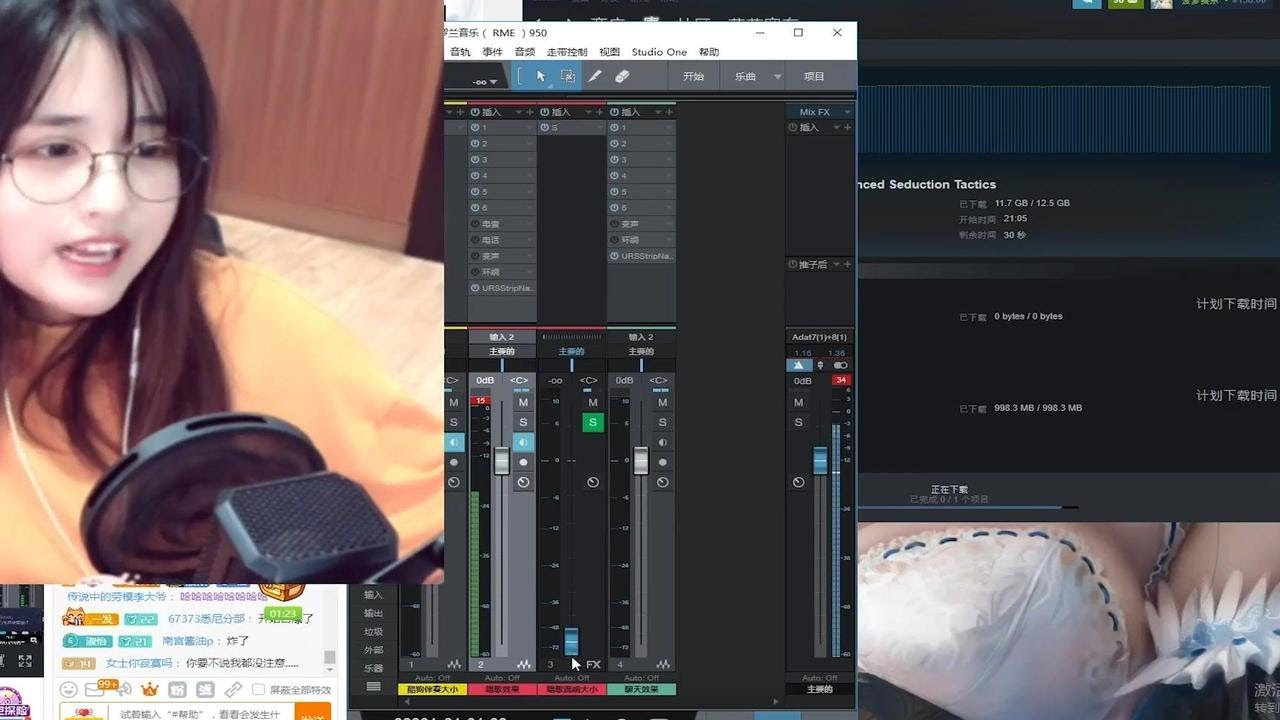Image resolution: width=1280 pixels, height=720 pixels.
Task: Open channel 4 automation dial icon
Action: pos(662,482)
